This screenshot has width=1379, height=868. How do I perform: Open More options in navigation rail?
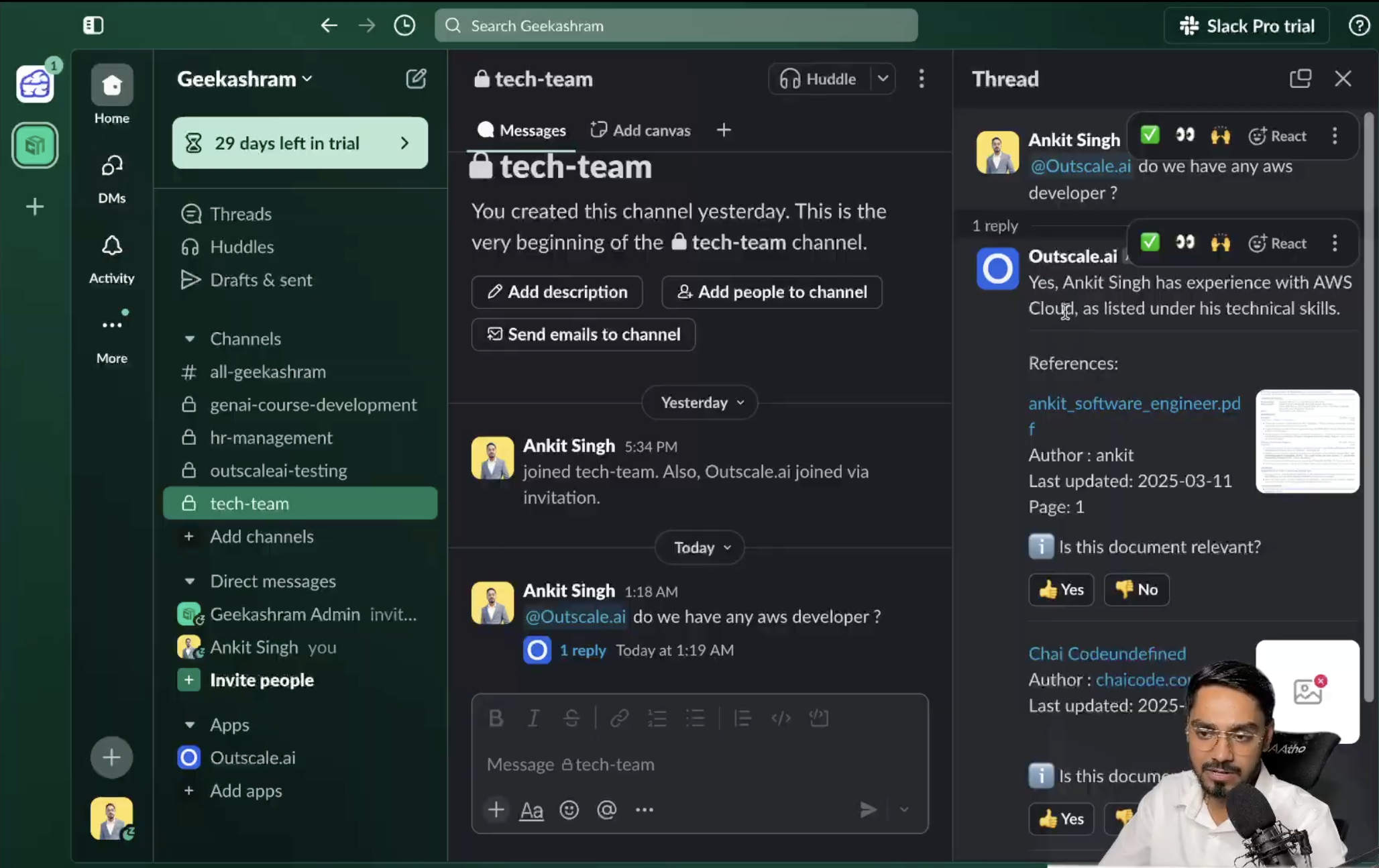112,337
